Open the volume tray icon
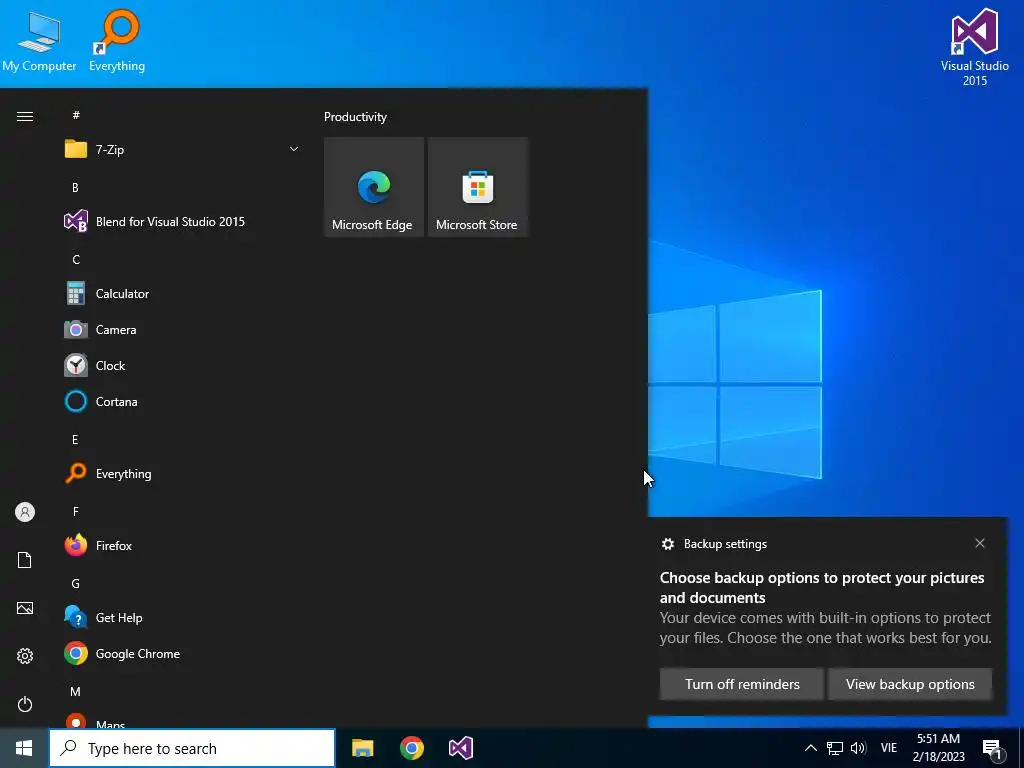This screenshot has width=1024, height=768. (x=858, y=748)
